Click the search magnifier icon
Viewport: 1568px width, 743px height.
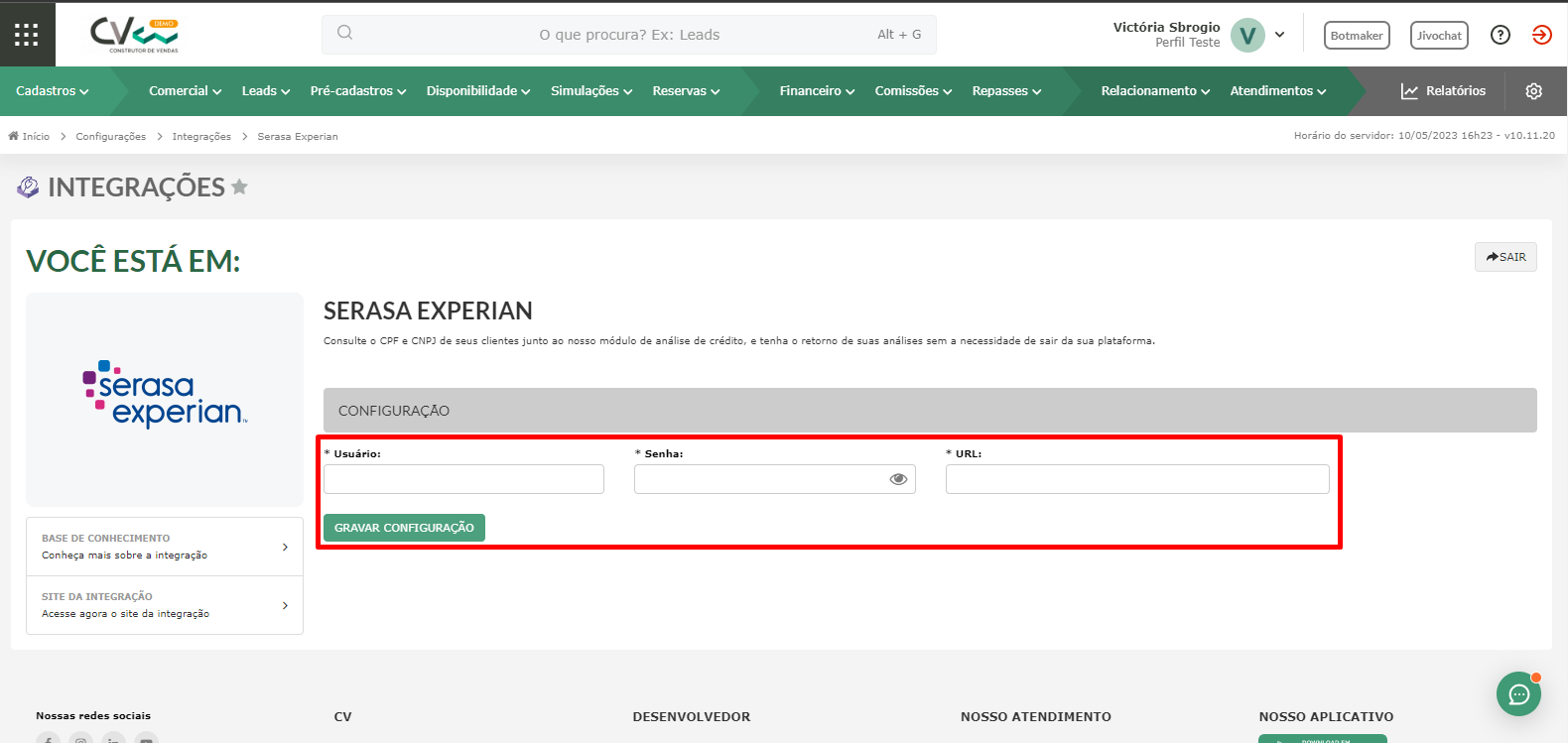coord(344,33)
